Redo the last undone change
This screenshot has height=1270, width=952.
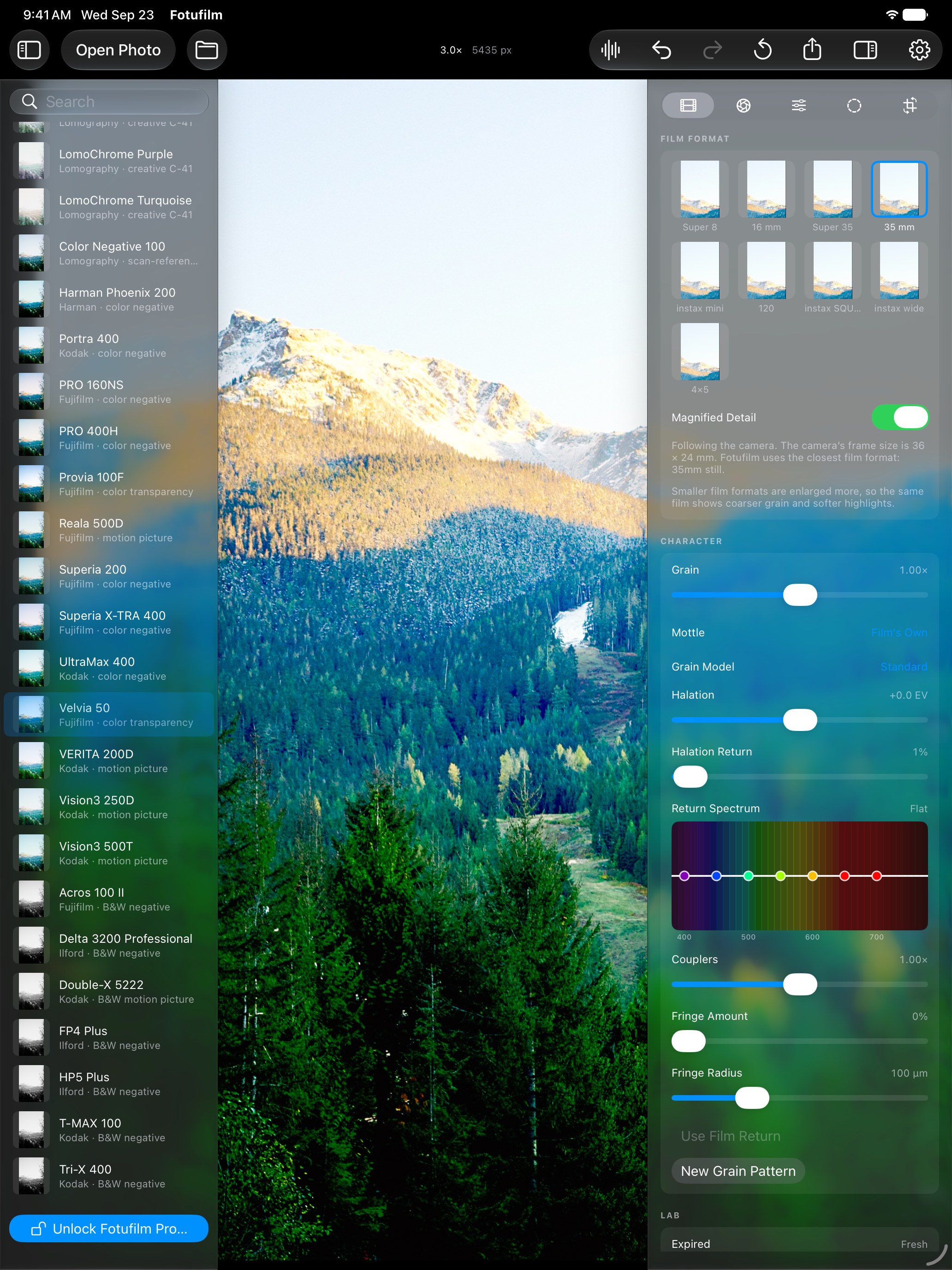[712, 50]
